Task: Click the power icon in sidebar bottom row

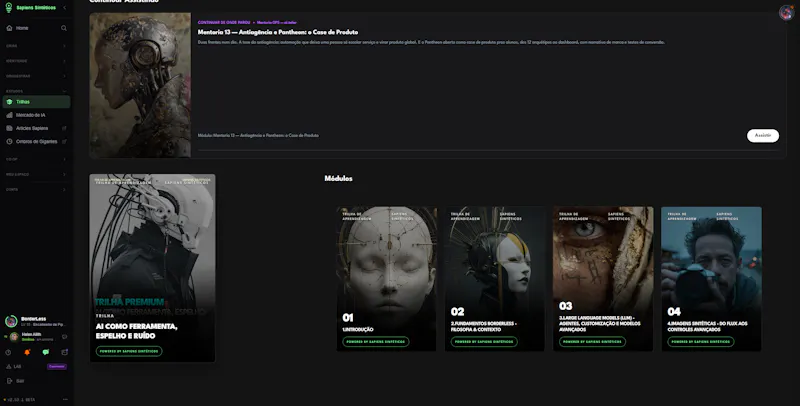Action: coord(8,352)
